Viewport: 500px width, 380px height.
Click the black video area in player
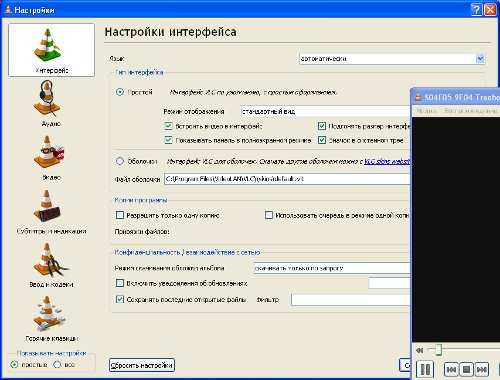tap(456, 229)
